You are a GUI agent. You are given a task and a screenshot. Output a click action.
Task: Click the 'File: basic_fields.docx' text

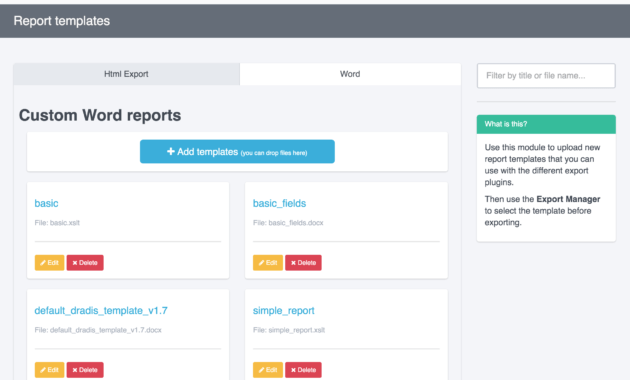[x=288, y=223]
